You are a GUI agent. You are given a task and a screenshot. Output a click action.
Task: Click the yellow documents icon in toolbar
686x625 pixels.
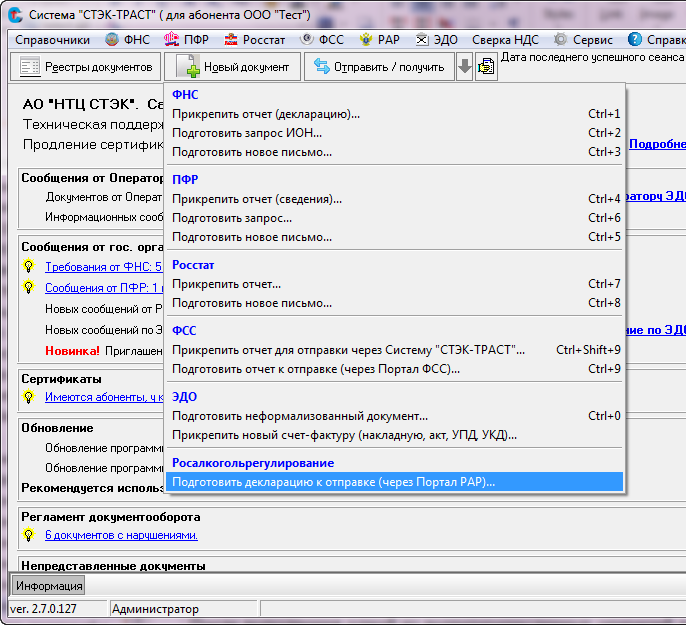click(486, 66)
